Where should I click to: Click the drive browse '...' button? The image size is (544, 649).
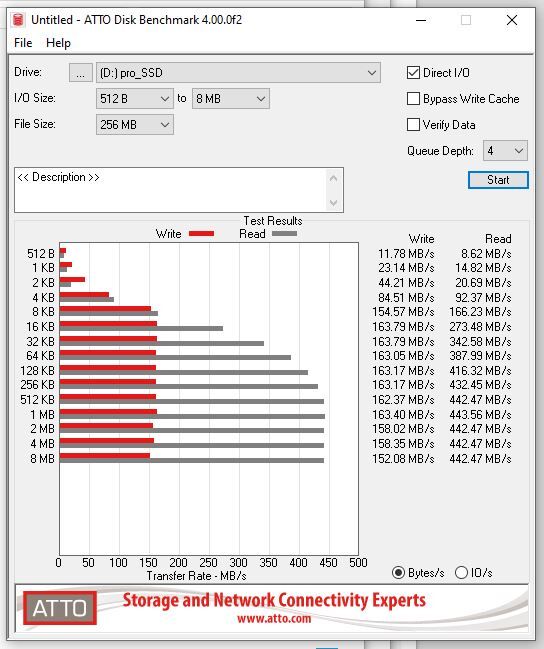click(80, 73)
